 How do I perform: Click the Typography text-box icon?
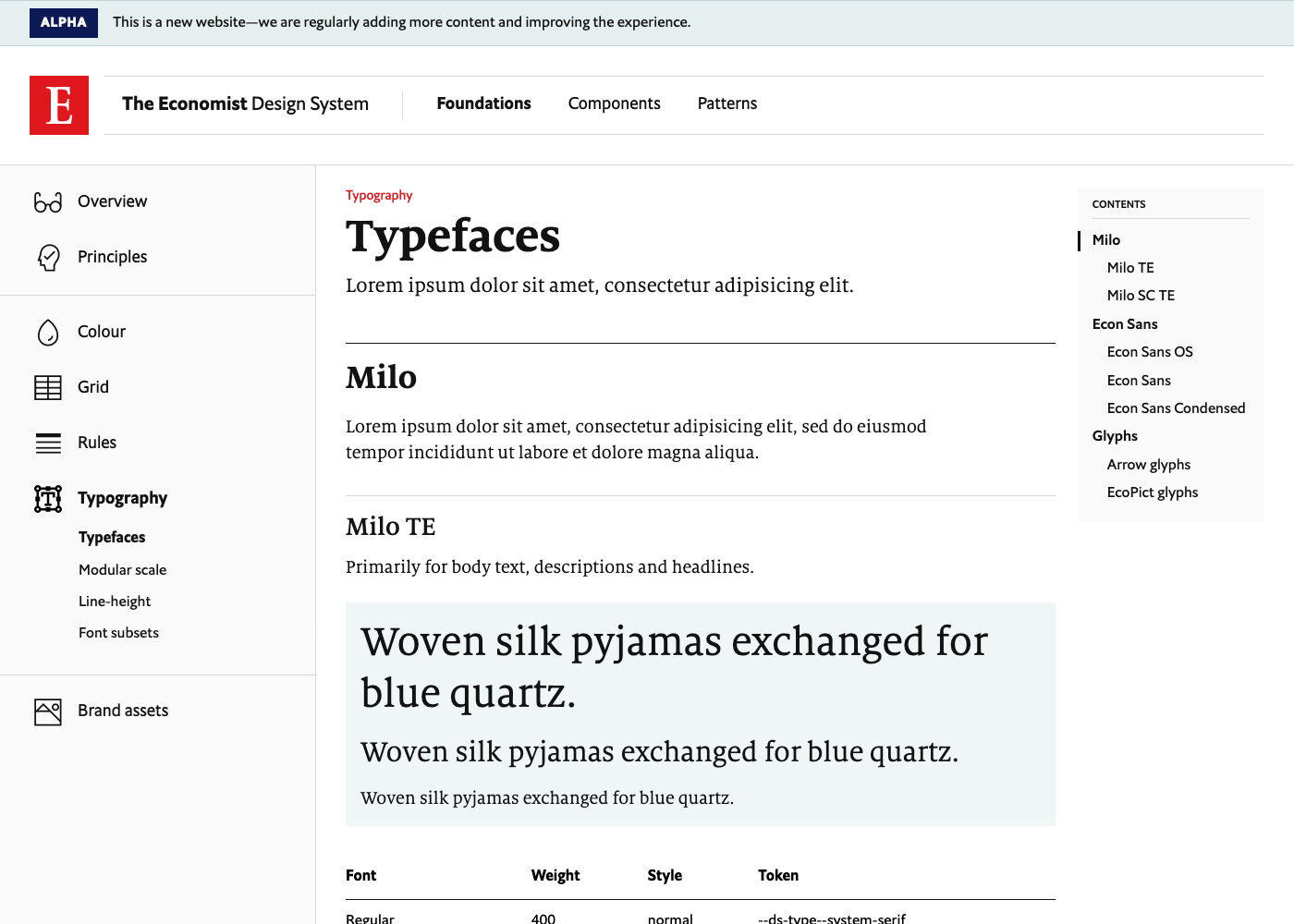[x=48, y=499]
